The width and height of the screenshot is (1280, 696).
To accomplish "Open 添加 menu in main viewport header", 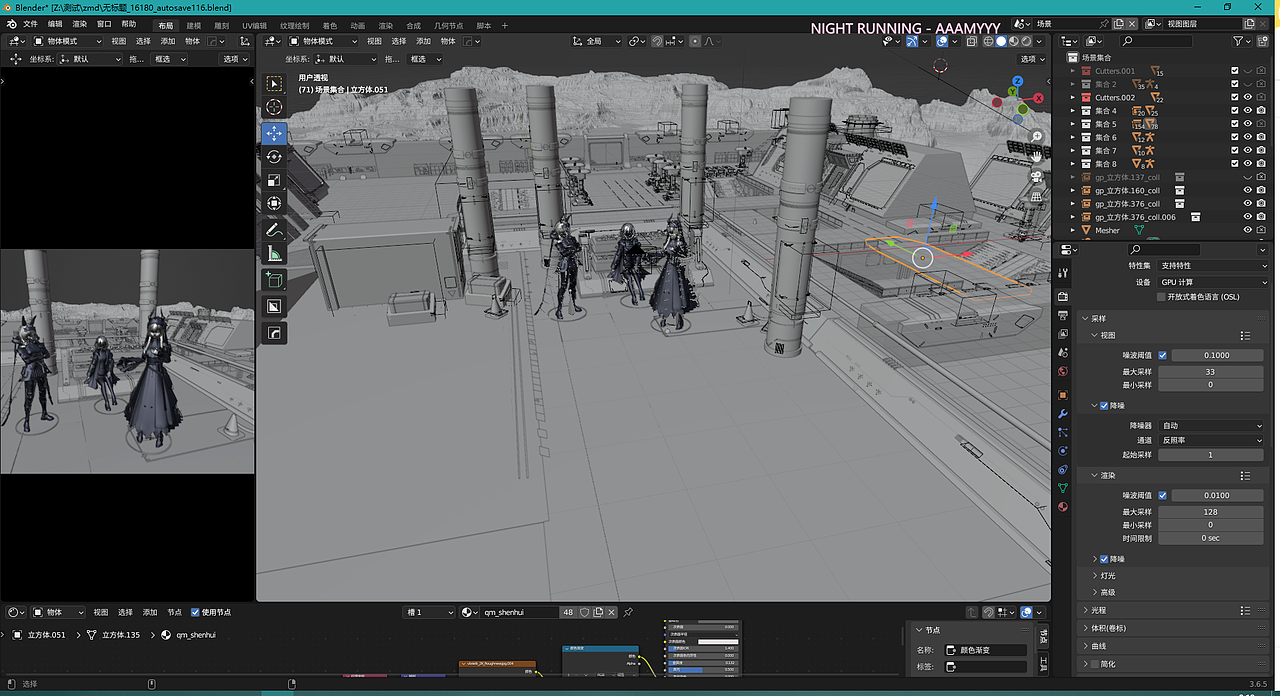I will [x=424, y=41].
